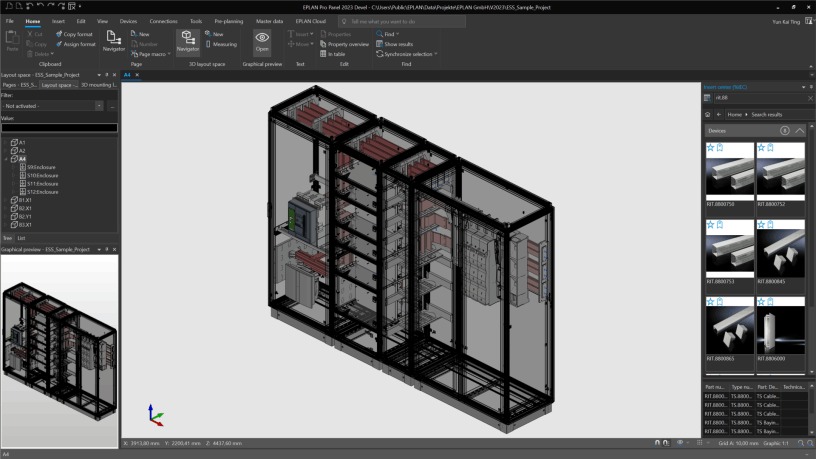
Task: Switch to the Devices ribbon tab
Action: [x=128, y=21]
